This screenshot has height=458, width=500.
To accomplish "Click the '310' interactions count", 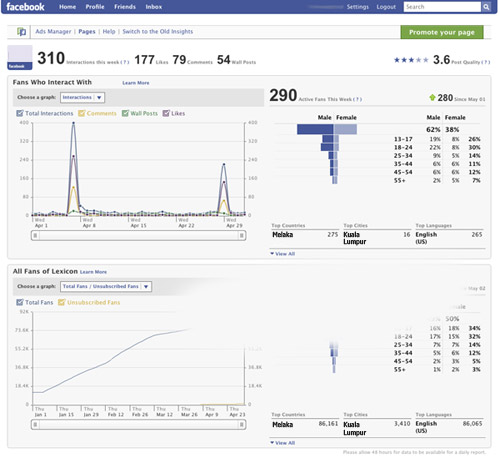I will 51,58.
